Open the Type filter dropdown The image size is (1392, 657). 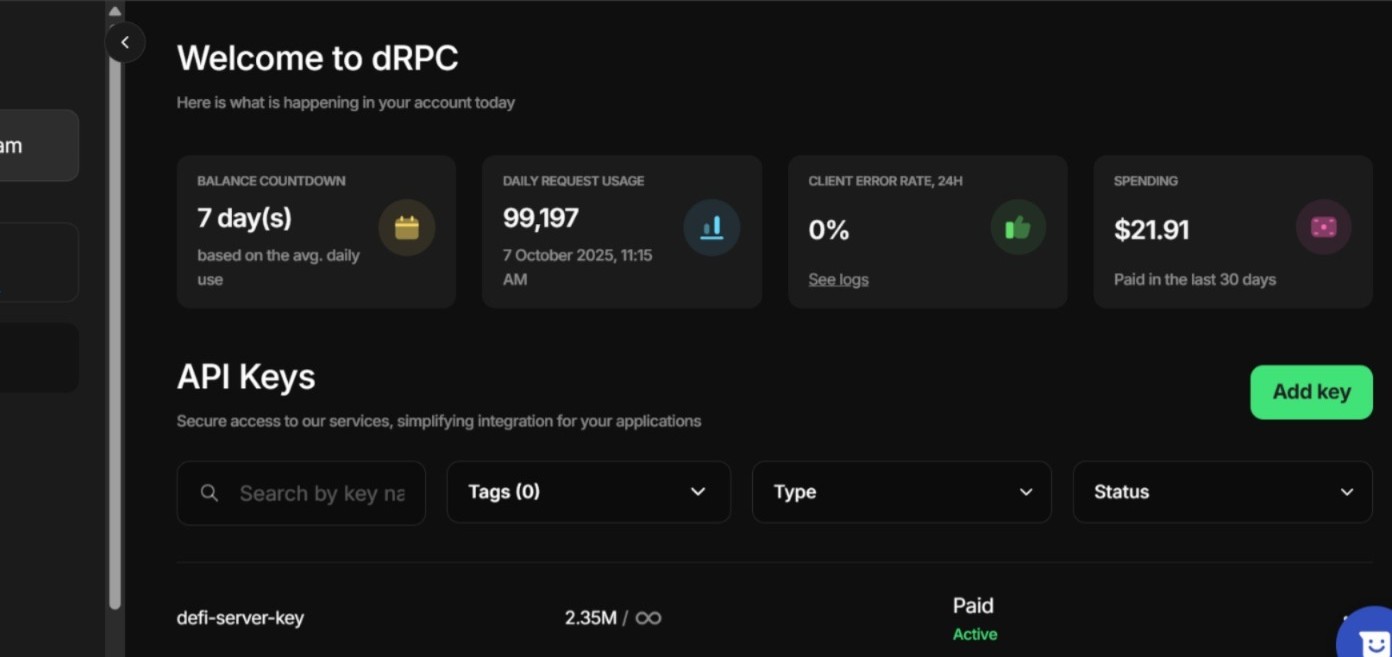pyautogui.click(x=901, y=492)
